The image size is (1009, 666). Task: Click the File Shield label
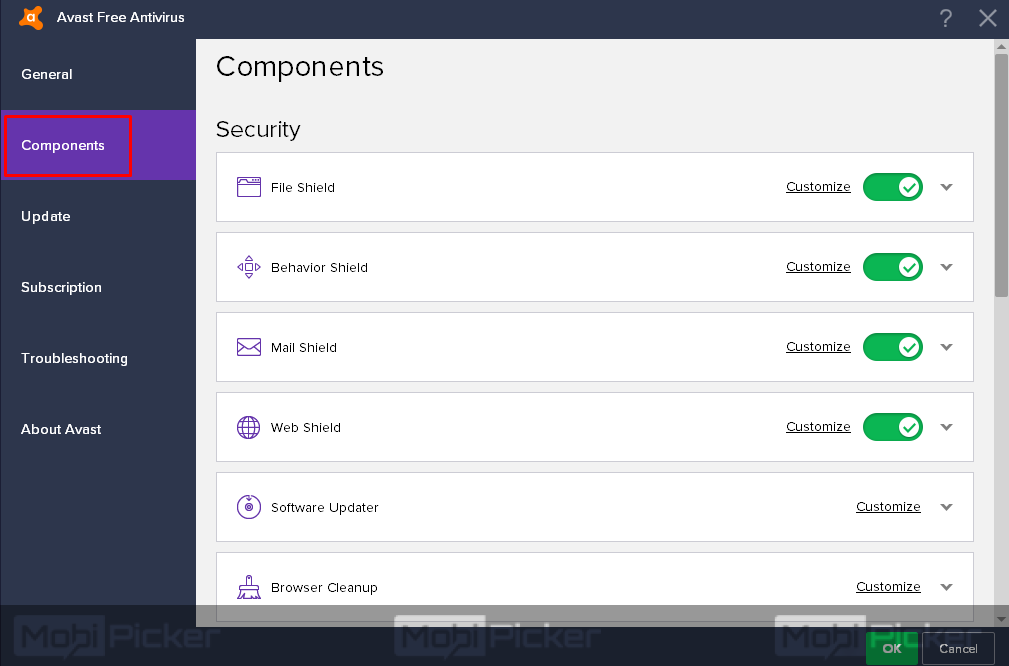click(302, 187)
